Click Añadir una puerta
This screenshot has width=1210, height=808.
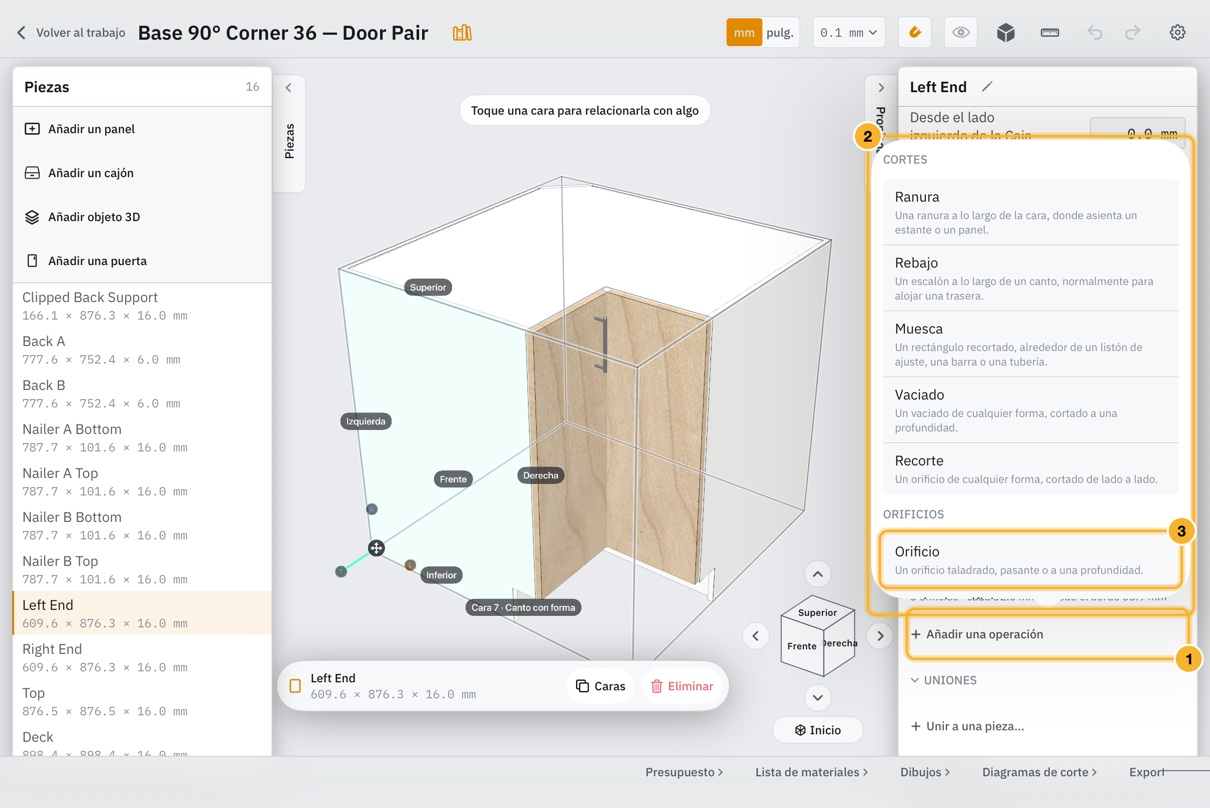click(142, 261)
